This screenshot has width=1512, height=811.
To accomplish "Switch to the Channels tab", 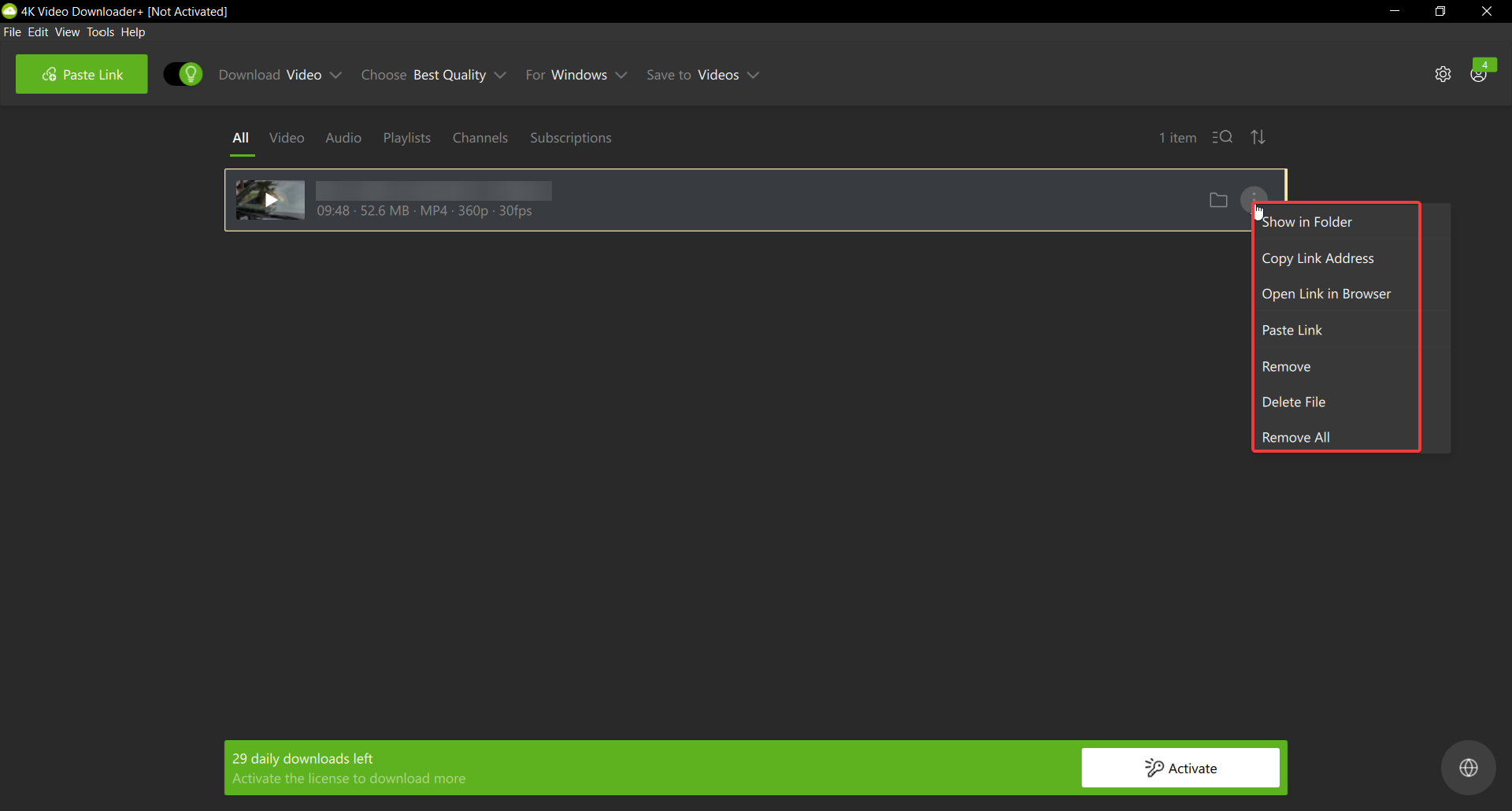I will pyautogui.click(x=480, y=138).
